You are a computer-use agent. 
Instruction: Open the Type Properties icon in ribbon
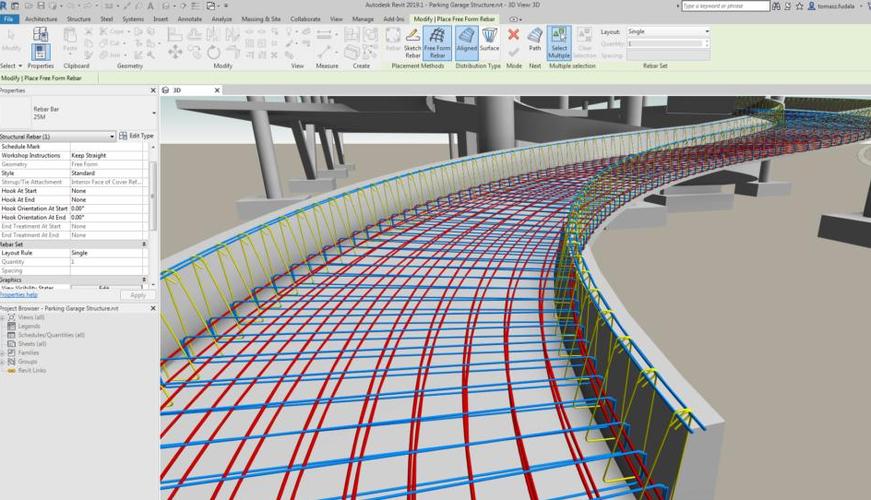(x=40, y=34)
